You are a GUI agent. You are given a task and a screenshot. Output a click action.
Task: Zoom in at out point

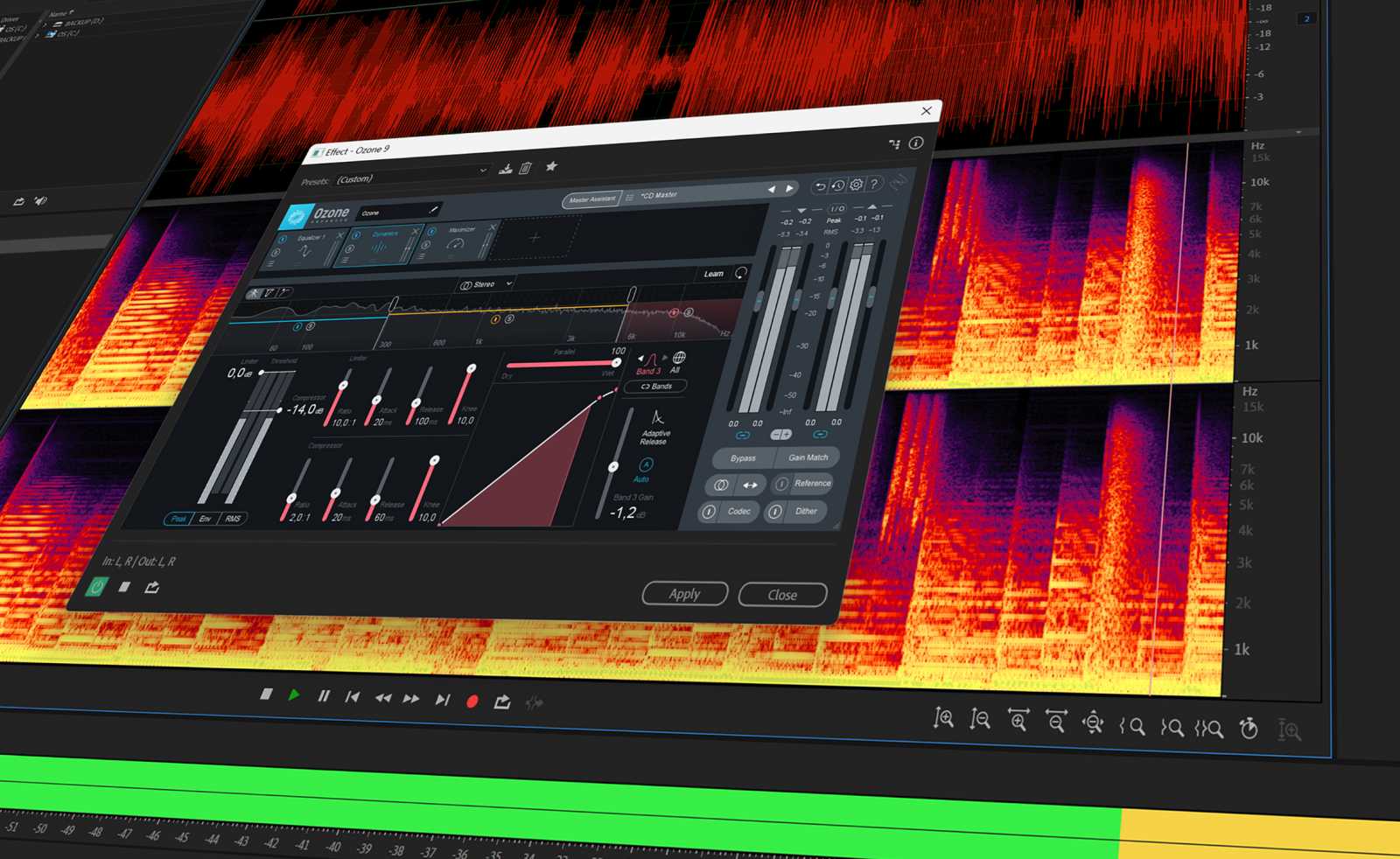pos(1172,726)
